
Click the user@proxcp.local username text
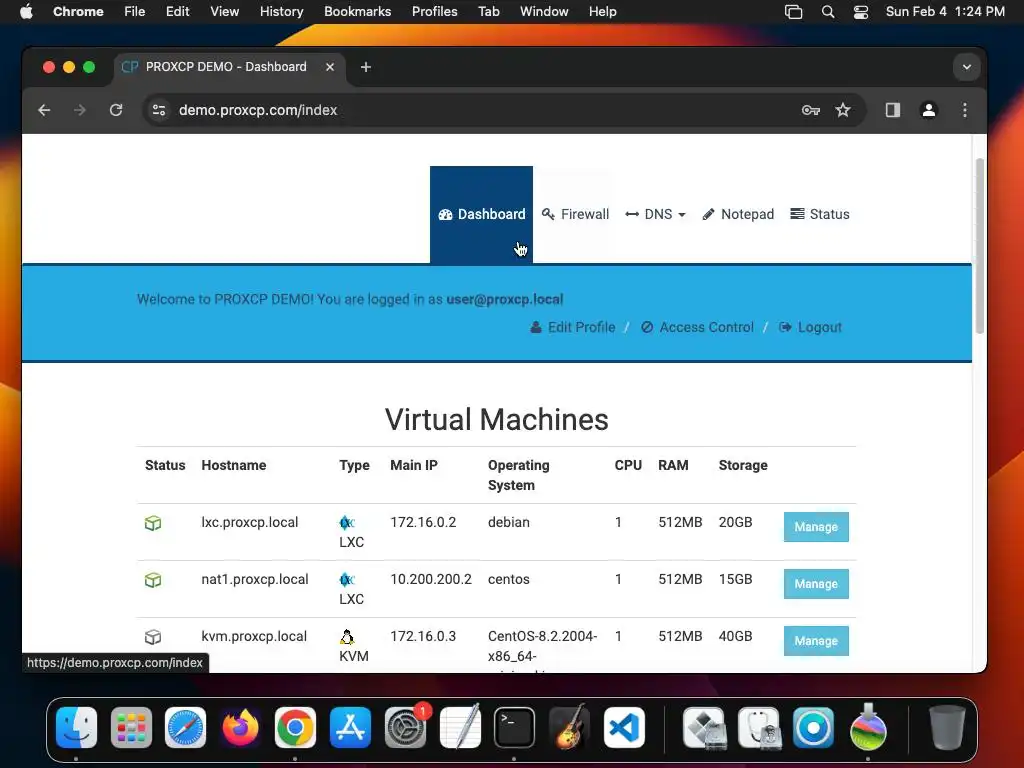(x=504, y=299)
